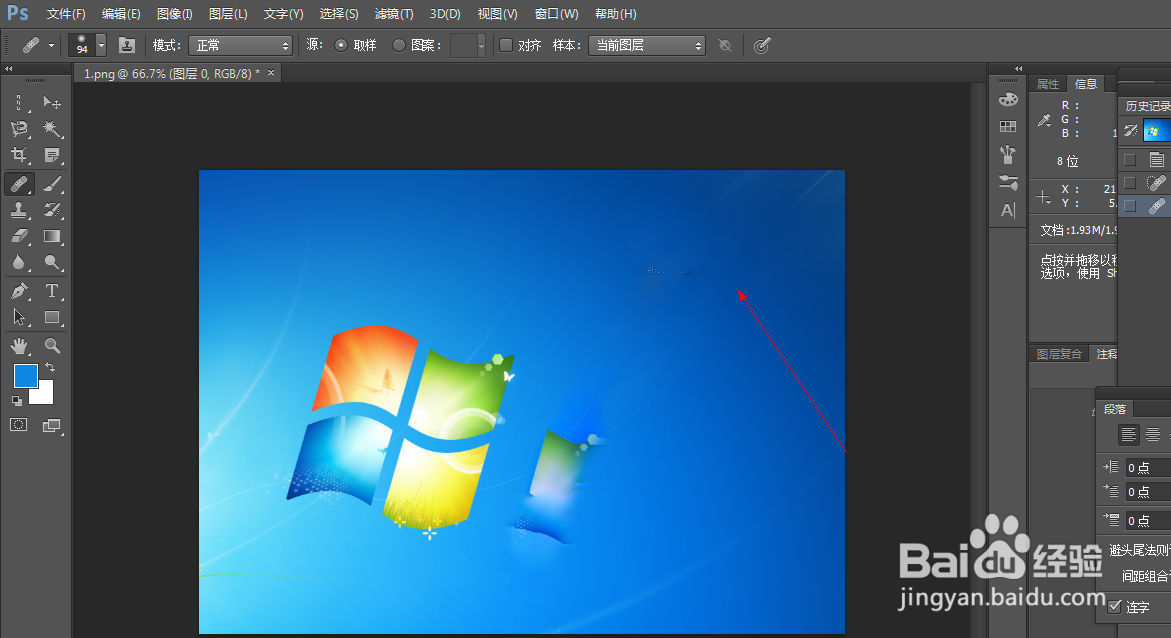Screen dimensions: 1171x638
Task: Select the Horizontal Type tool
Action: [x=52, y=291]
